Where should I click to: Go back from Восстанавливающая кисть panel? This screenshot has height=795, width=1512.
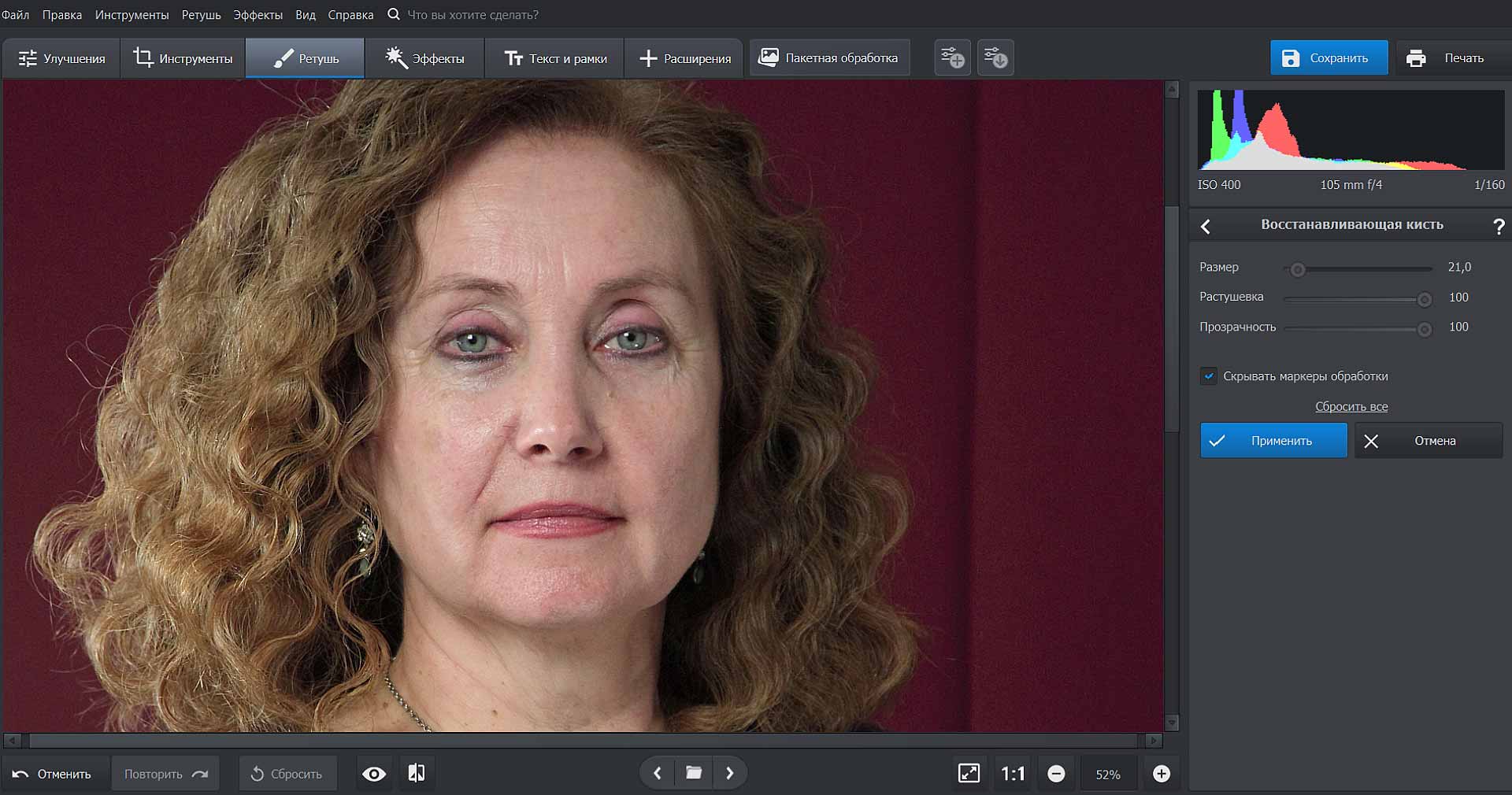pos(1206,227)
